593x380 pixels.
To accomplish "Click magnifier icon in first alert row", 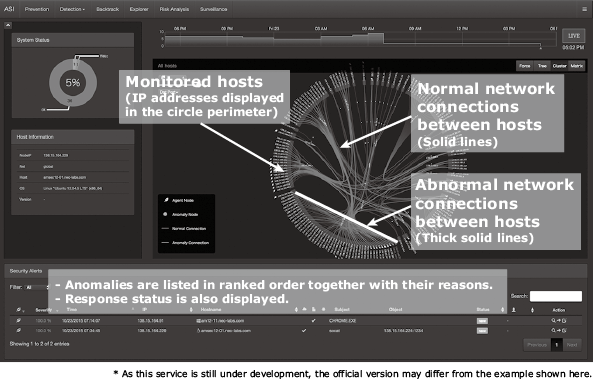I will point(553,320).
